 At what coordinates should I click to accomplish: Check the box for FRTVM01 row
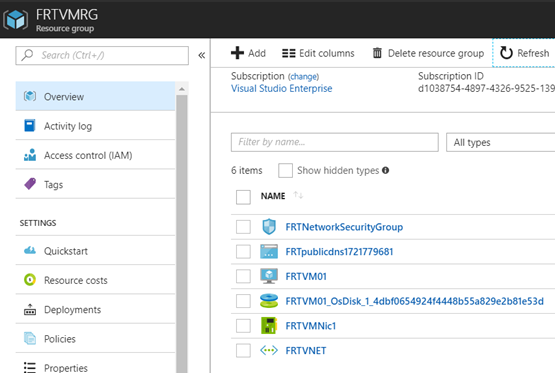pos(243,276)
